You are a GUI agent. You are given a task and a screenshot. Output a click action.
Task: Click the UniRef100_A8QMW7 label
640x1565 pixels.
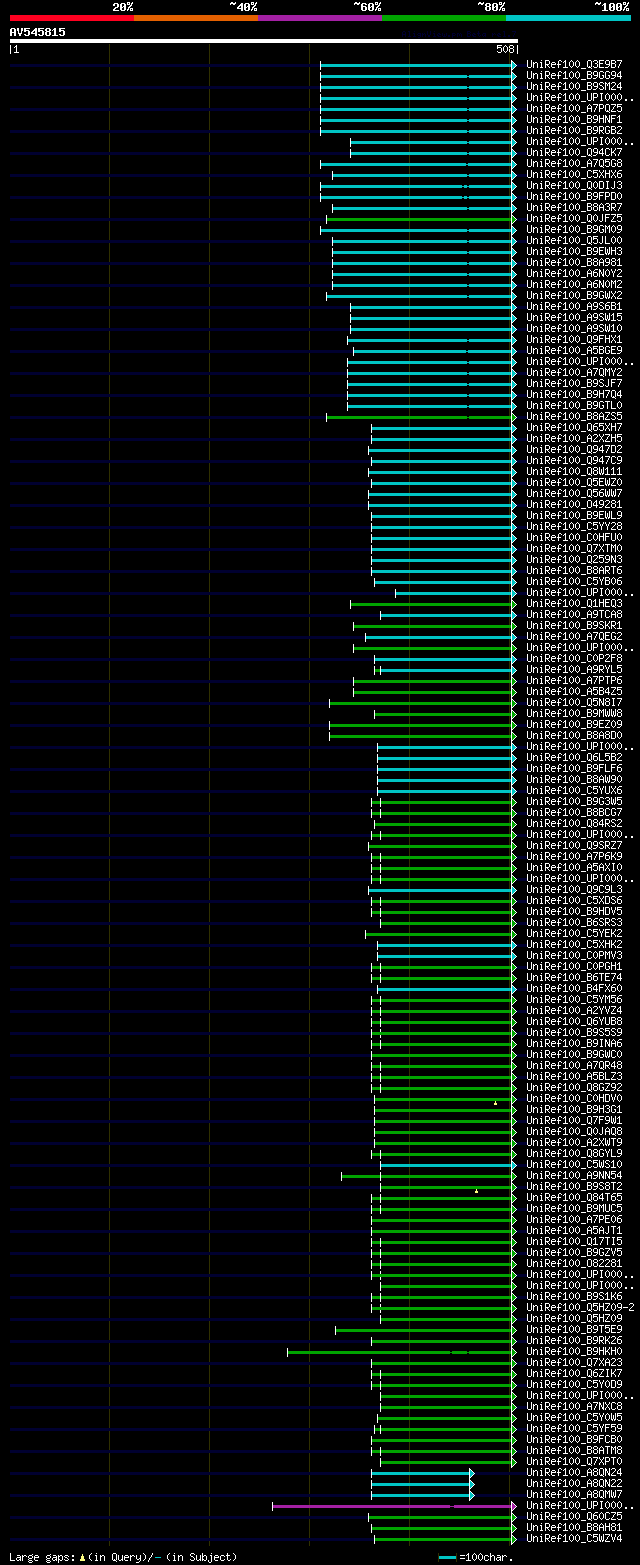click(x=574, y=1495)
